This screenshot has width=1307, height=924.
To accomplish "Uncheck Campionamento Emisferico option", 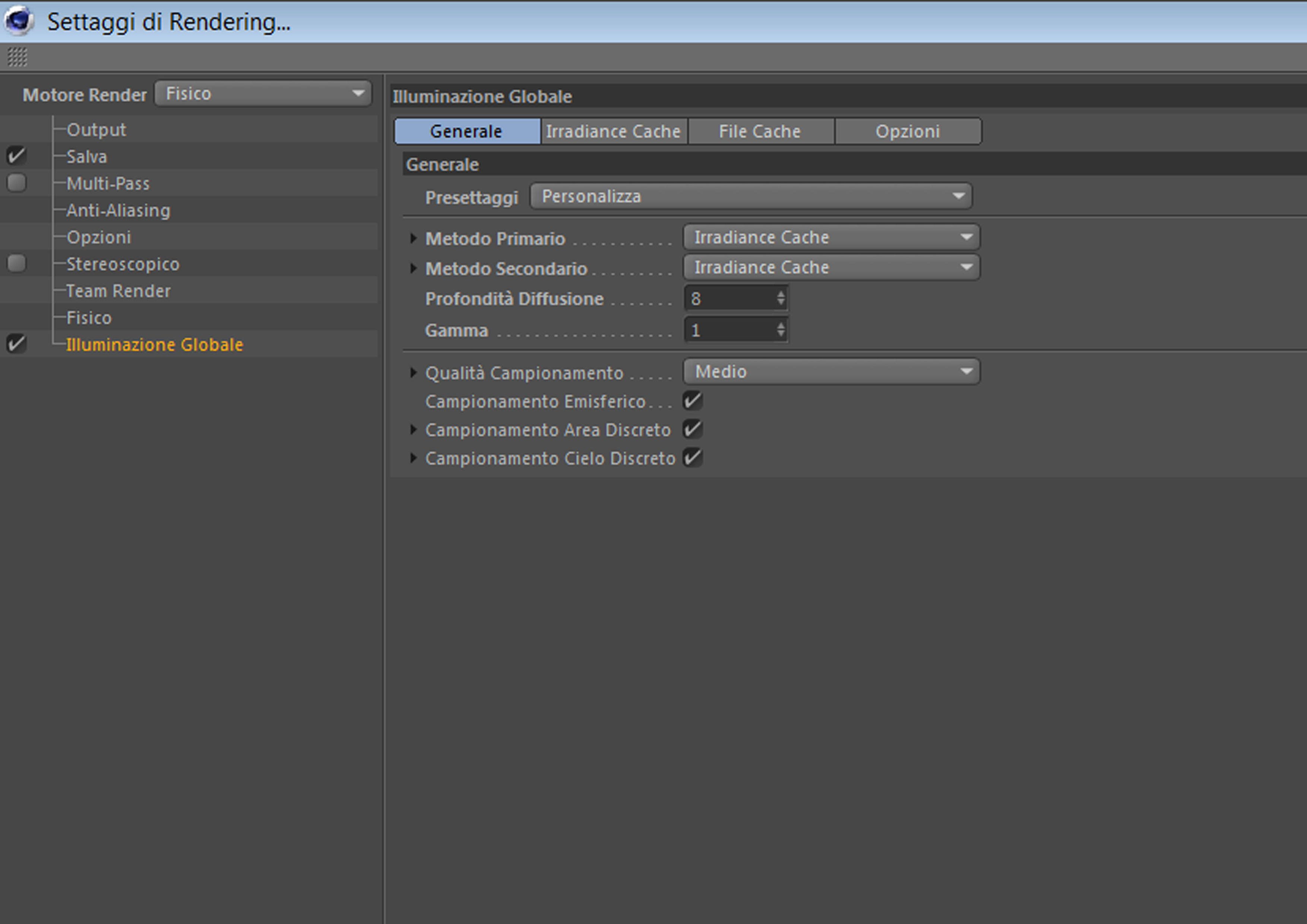I will coord(692,401).
